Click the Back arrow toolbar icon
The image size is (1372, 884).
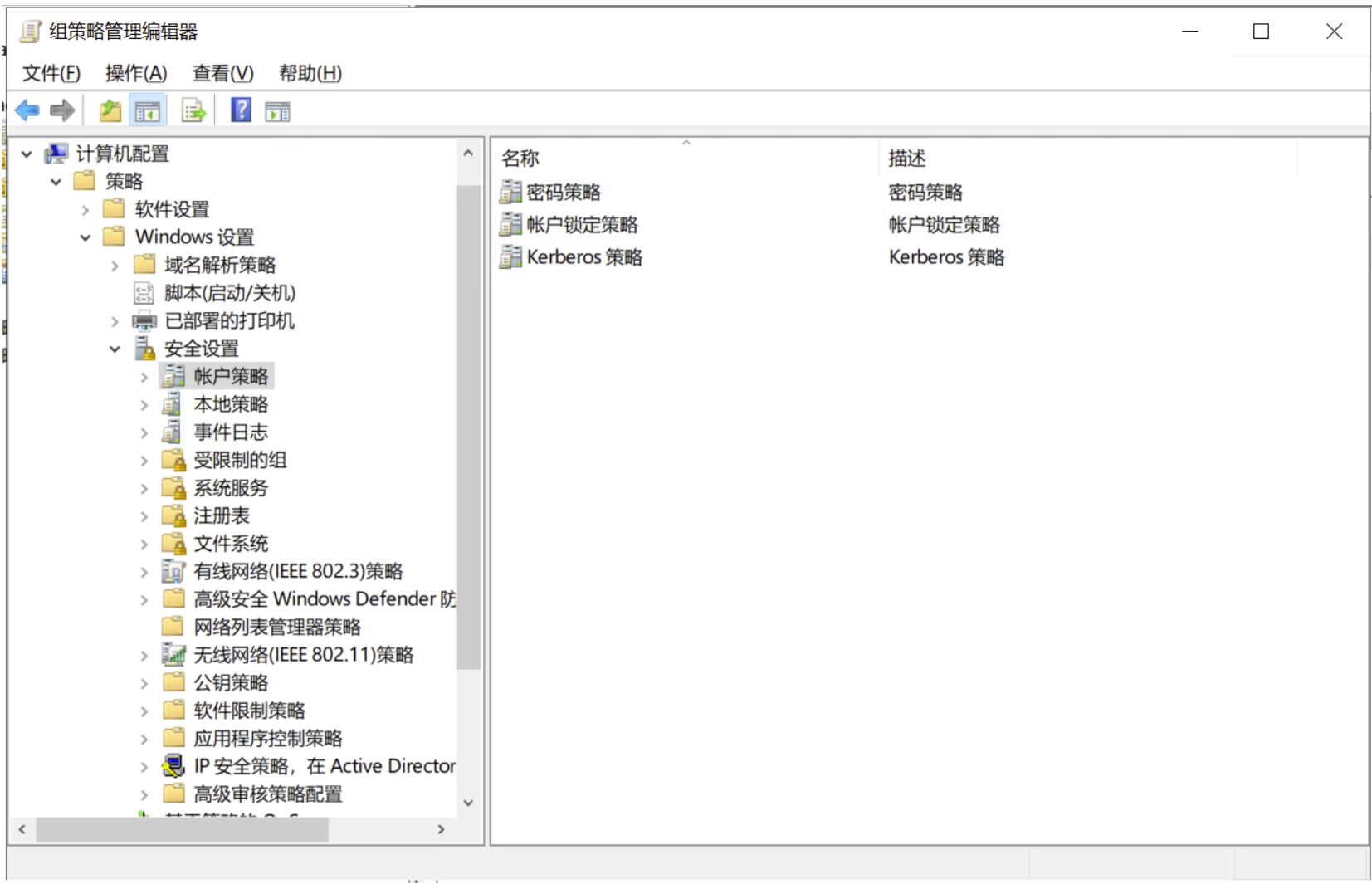click(x=27, y=110)
